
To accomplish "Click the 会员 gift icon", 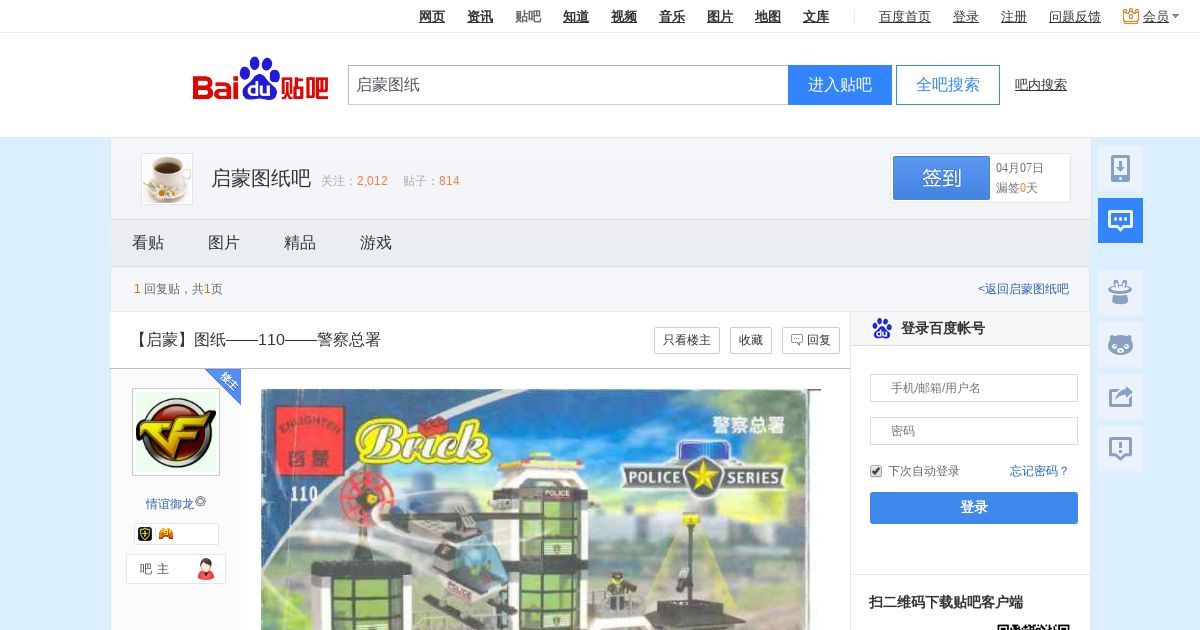I will click(x=1131, y=16).
